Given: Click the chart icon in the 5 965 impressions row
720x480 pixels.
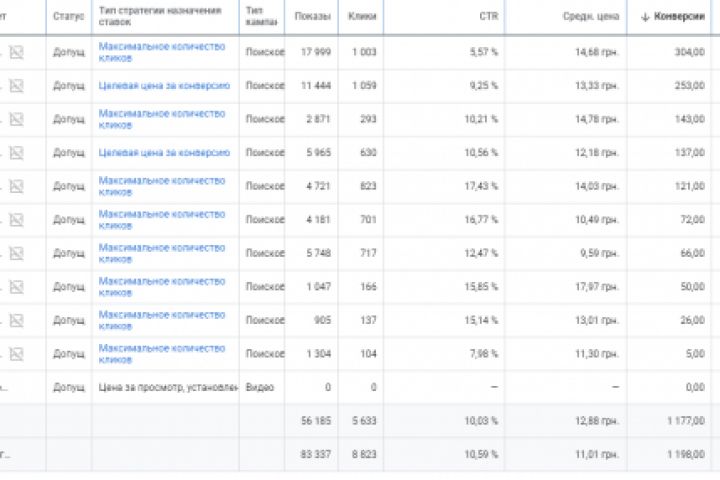Looking at the screenshot, I should click(17, 153).
